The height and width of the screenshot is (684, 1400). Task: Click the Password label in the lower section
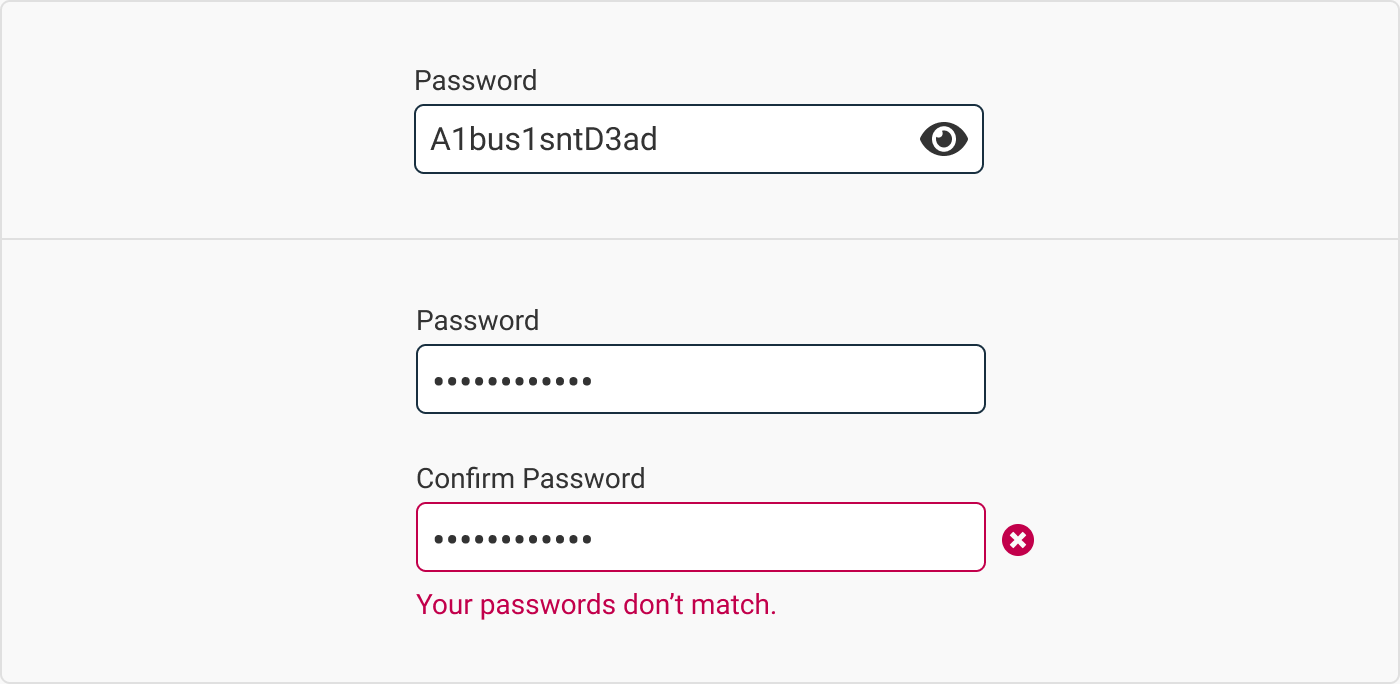point(478,321)
